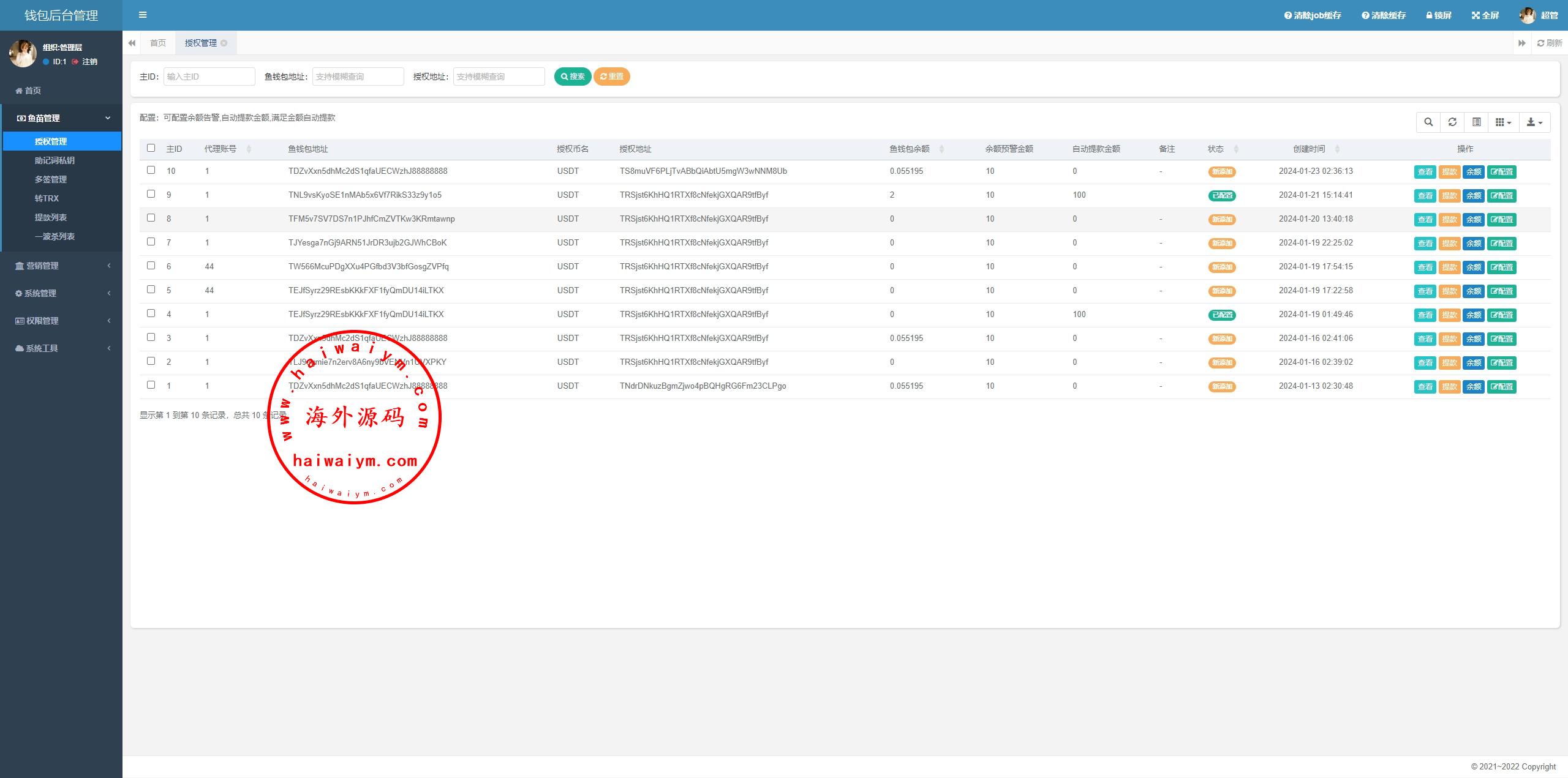Check the checkbox for row ID 10

pyautogui.click(x=151, y=170)
